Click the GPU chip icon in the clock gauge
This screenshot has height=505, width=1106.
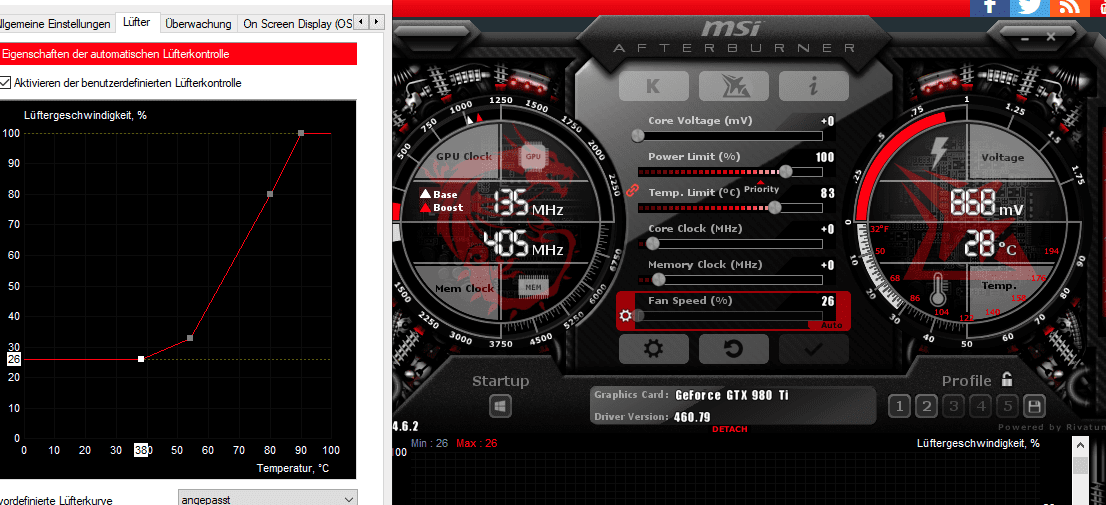[533, 156]
